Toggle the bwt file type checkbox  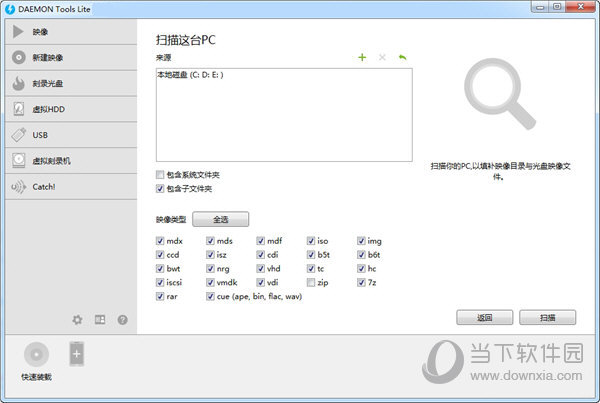[160, 269]
